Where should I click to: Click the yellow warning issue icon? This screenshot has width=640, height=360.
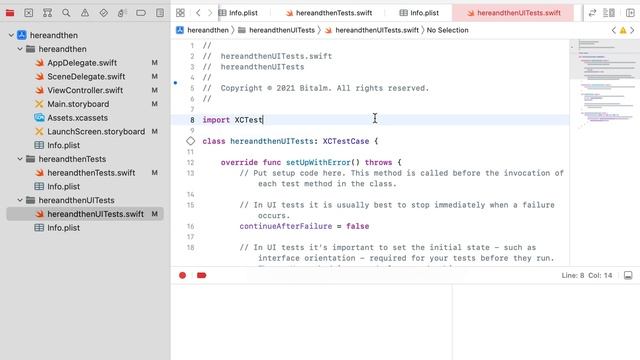point(623,30)
